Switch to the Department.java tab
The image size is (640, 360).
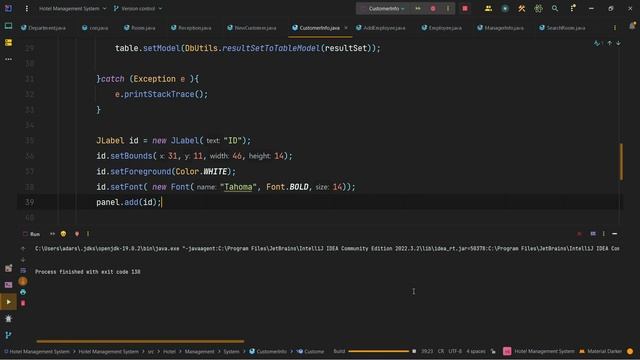[43, 28]
